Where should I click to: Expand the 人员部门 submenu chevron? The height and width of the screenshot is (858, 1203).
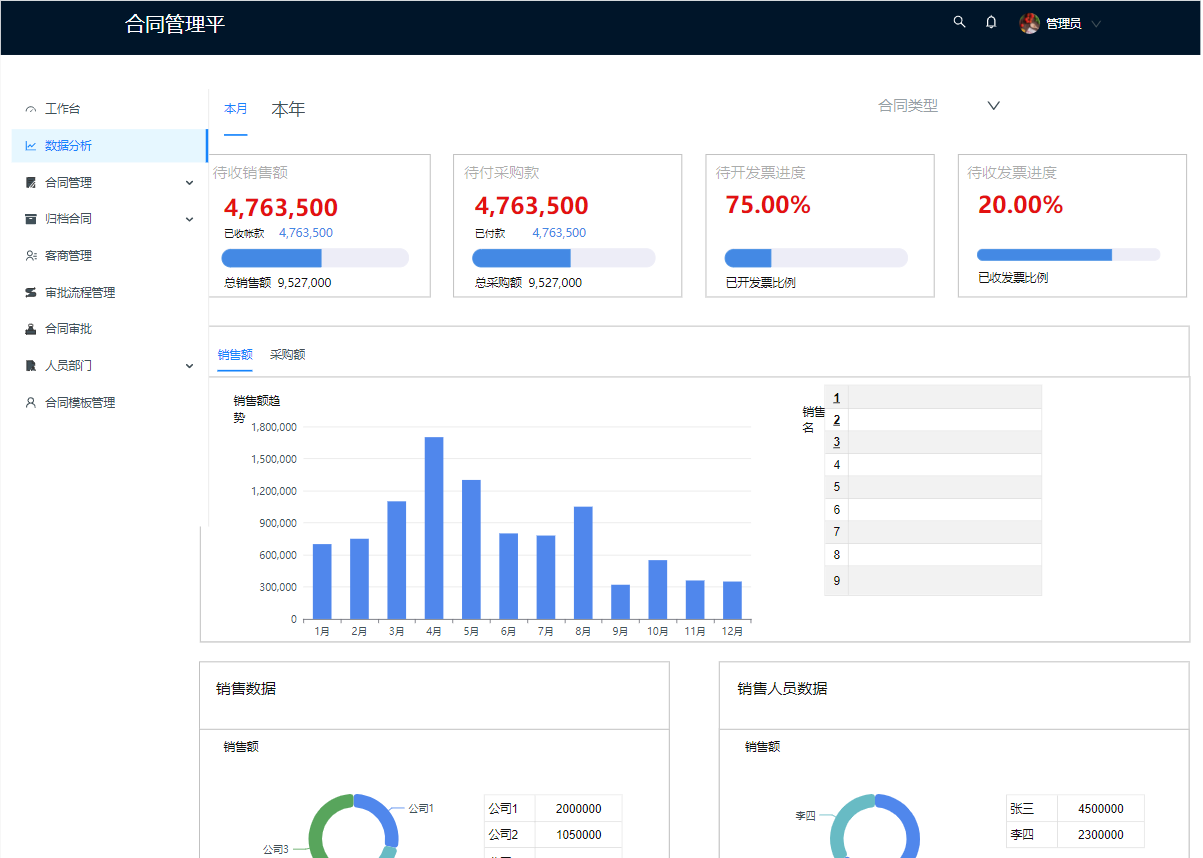point(190,366)
